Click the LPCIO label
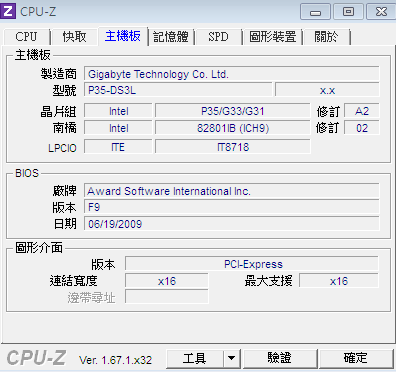The image size is (396, 372). tap(62, 148)
